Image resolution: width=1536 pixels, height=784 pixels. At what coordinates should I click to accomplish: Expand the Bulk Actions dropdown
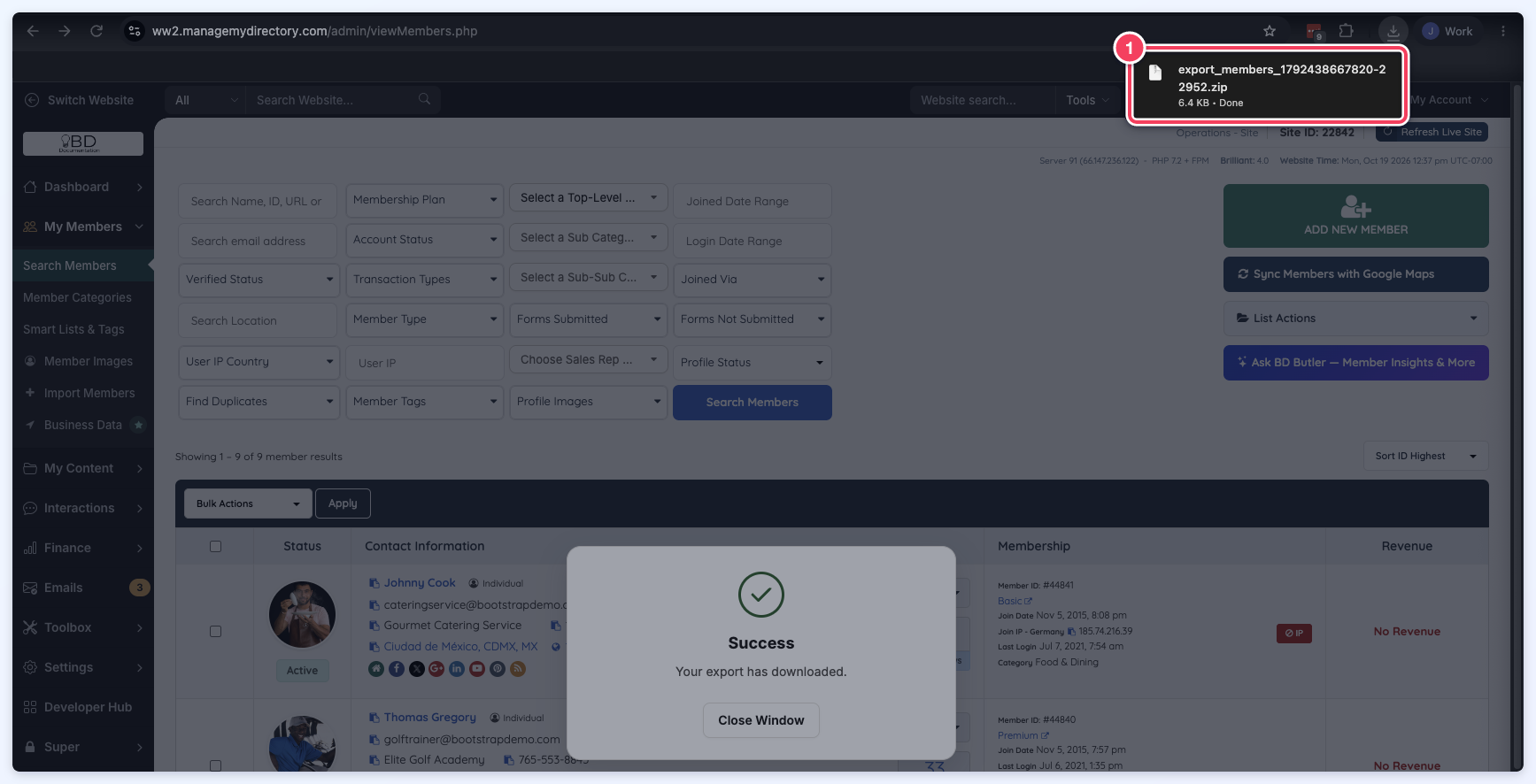pyautogui.click(x=248, y=503)
